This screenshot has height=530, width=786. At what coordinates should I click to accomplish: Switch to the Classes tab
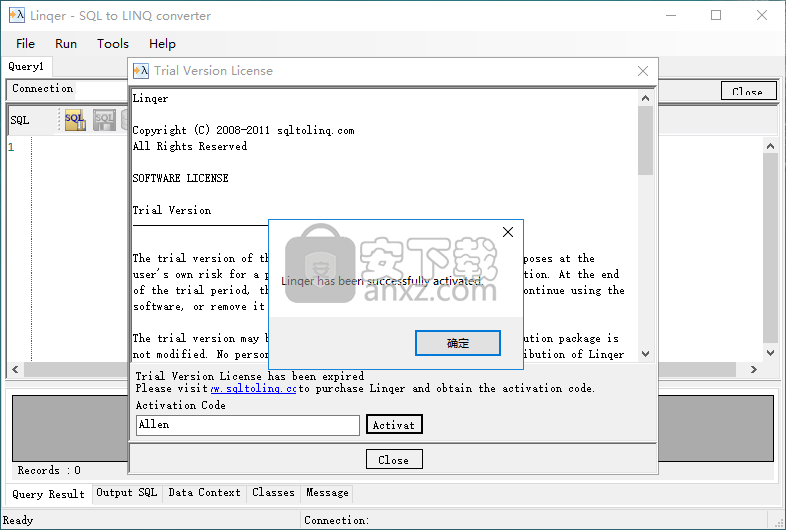click(273, 492)
